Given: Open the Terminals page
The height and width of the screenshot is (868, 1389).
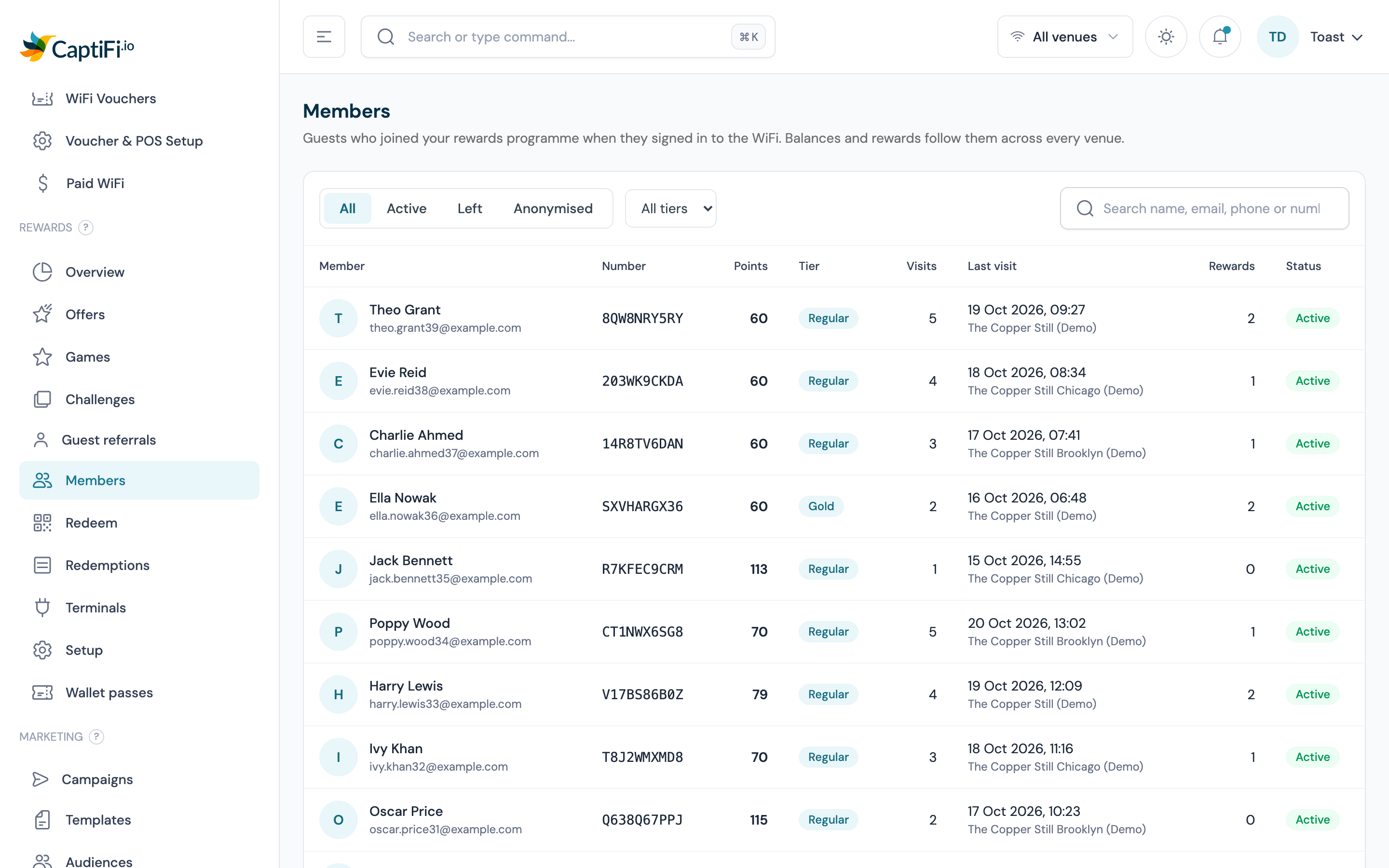Looking at the screenshot, I should pos(139,608).
